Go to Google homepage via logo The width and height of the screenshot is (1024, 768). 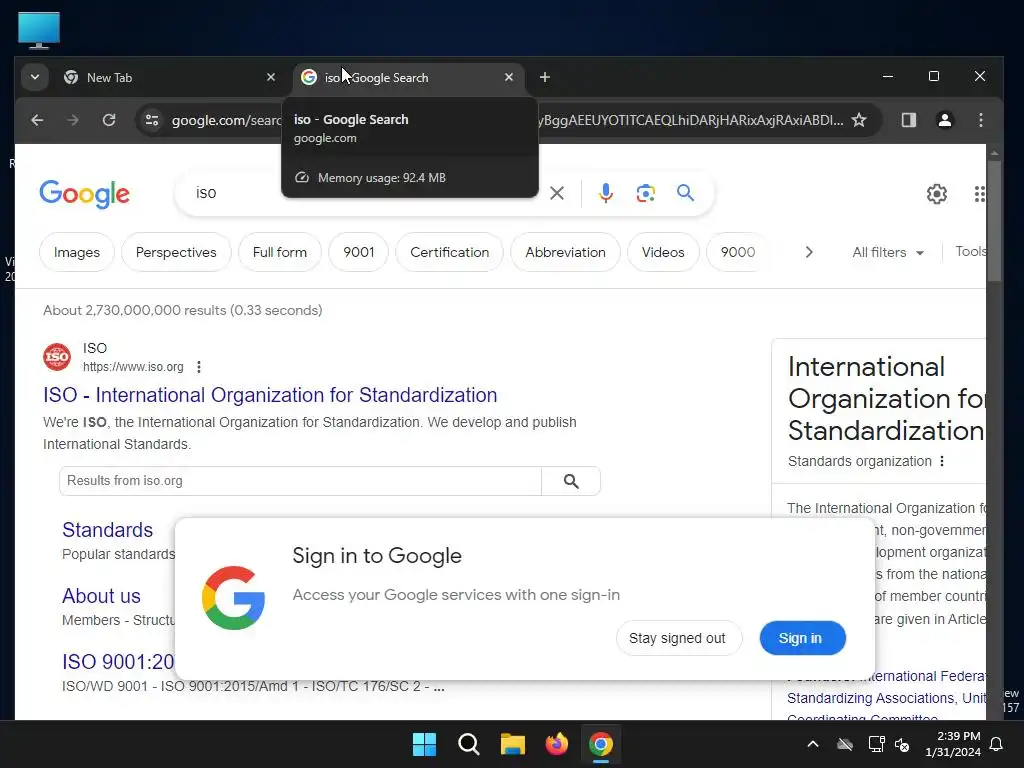pos(84,194)
